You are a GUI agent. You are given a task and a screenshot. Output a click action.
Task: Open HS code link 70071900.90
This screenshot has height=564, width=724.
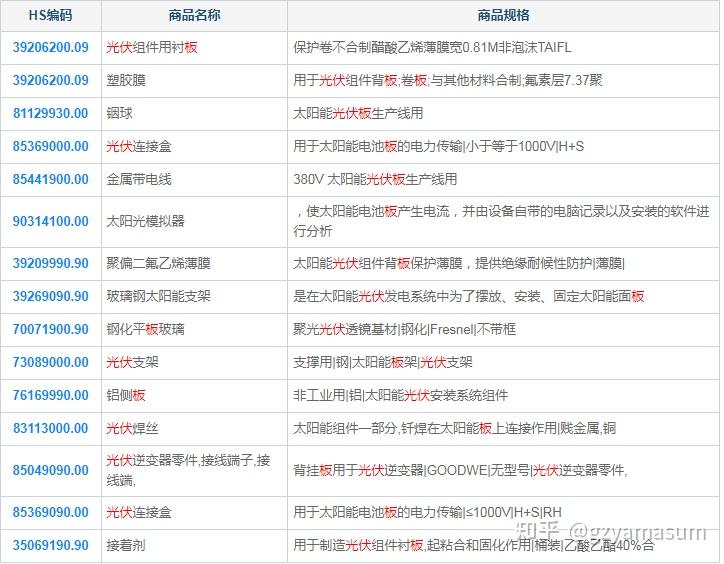pyautogui.click(x=50, y=329)
